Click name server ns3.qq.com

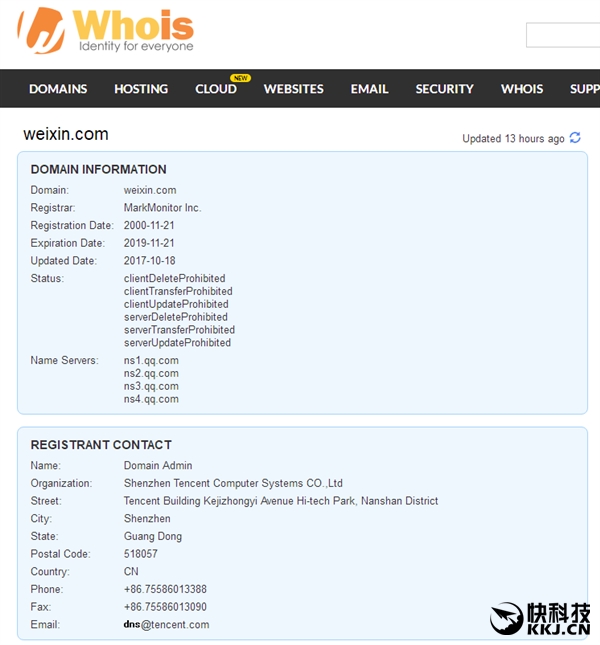click(151, 386)
